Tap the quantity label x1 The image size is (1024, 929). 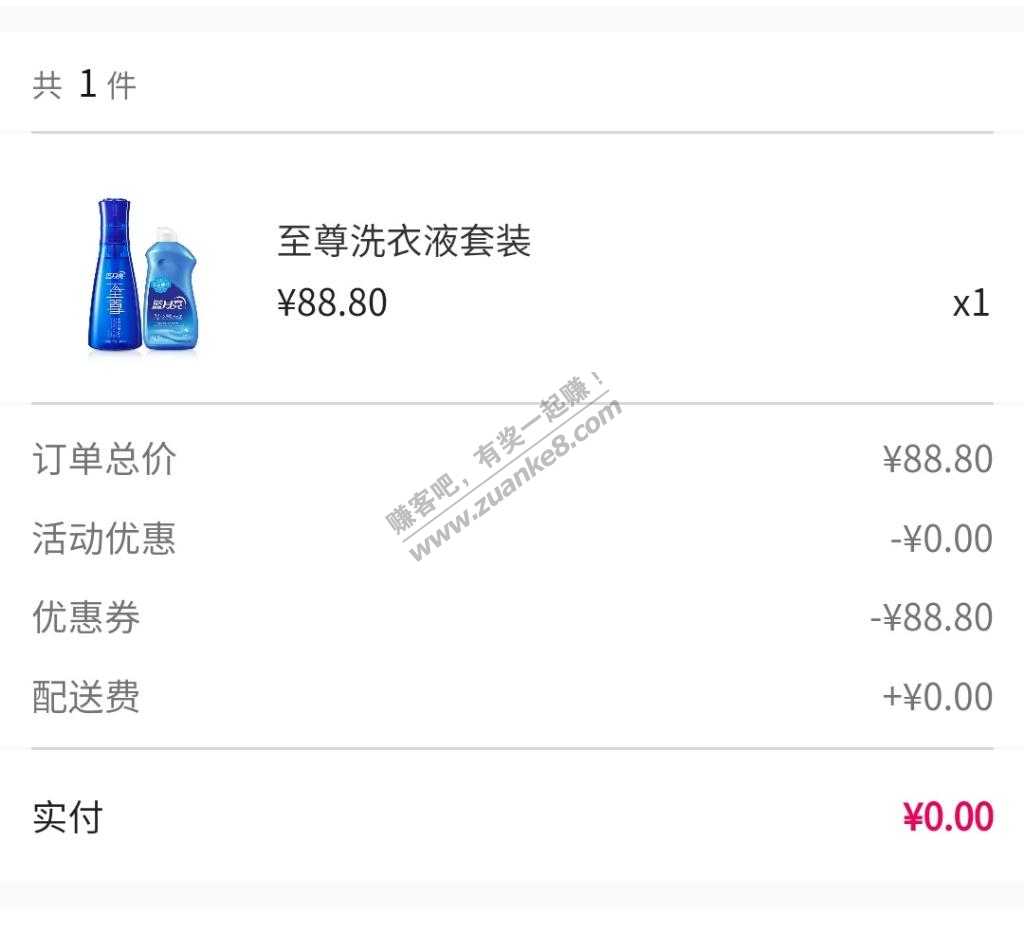click(x=971, y=303)
